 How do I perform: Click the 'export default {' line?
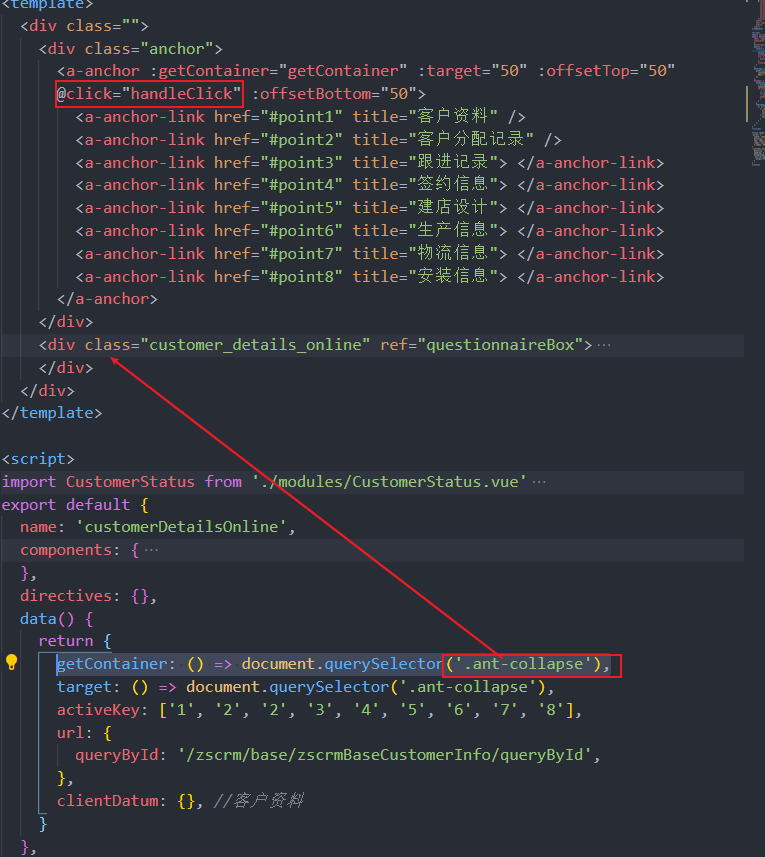(75, 505)
